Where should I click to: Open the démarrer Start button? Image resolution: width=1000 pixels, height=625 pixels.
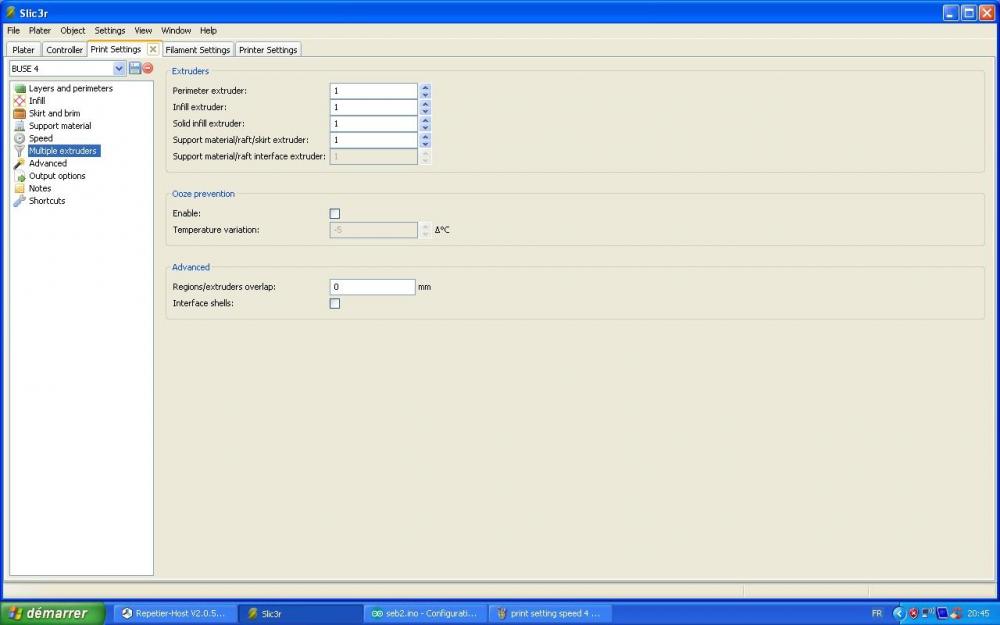(52, 614)
